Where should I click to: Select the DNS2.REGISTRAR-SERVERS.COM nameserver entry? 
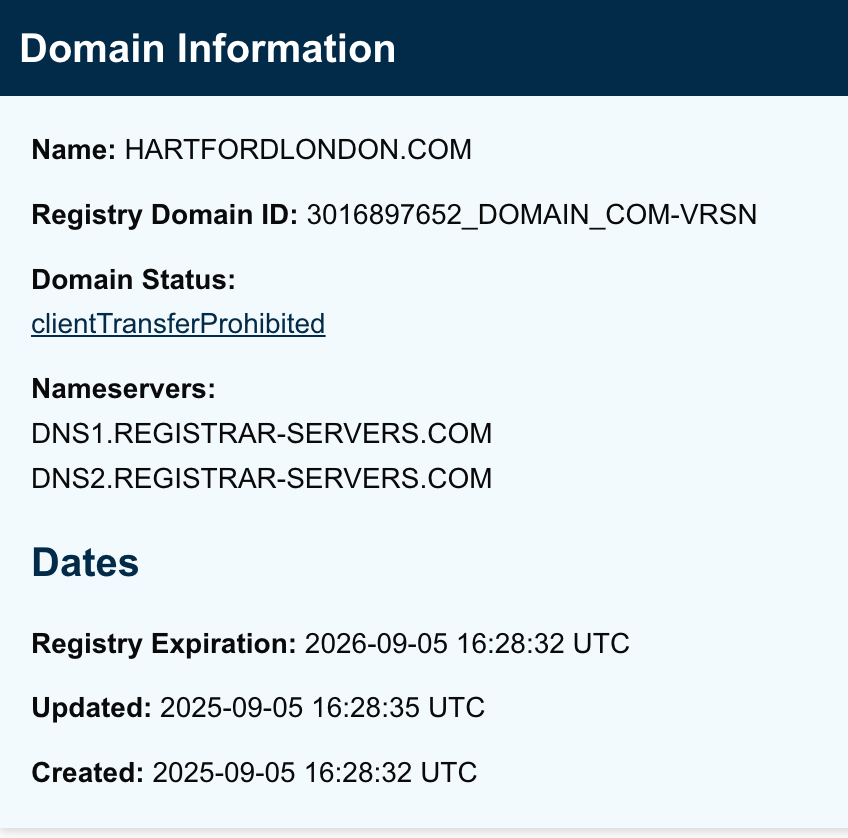click(262, 478)
